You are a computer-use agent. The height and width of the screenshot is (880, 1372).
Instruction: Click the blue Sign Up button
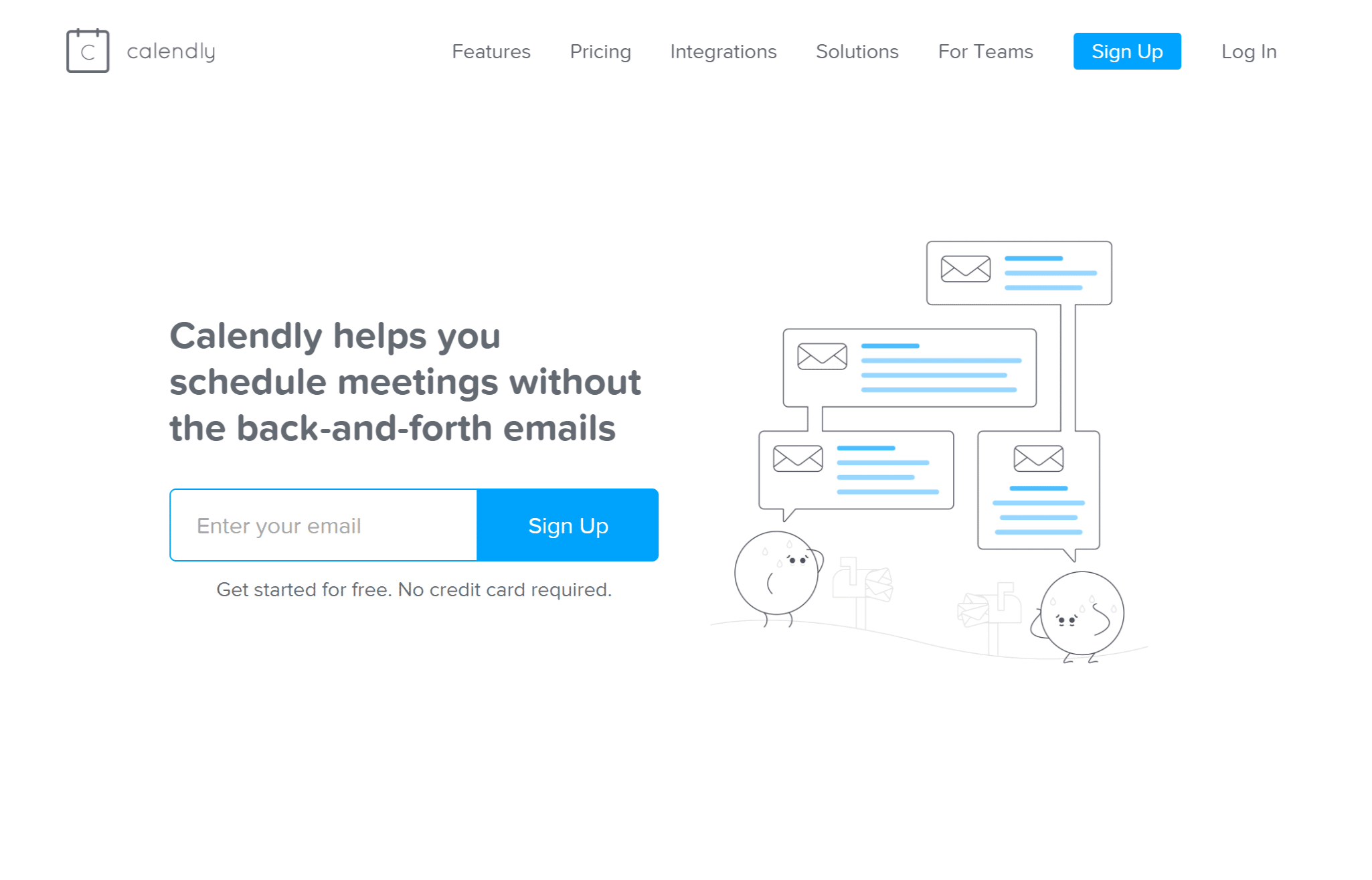[1128, 51]
